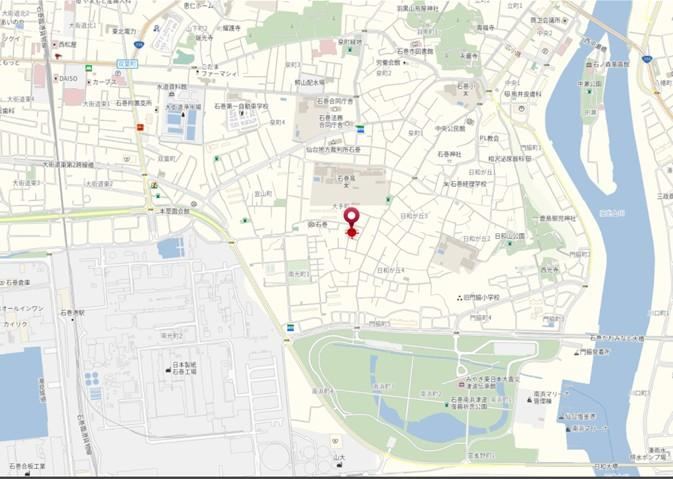
Task: Click the convenience store icon by 石巻法務合同庁舎
Action: point(361,129)
